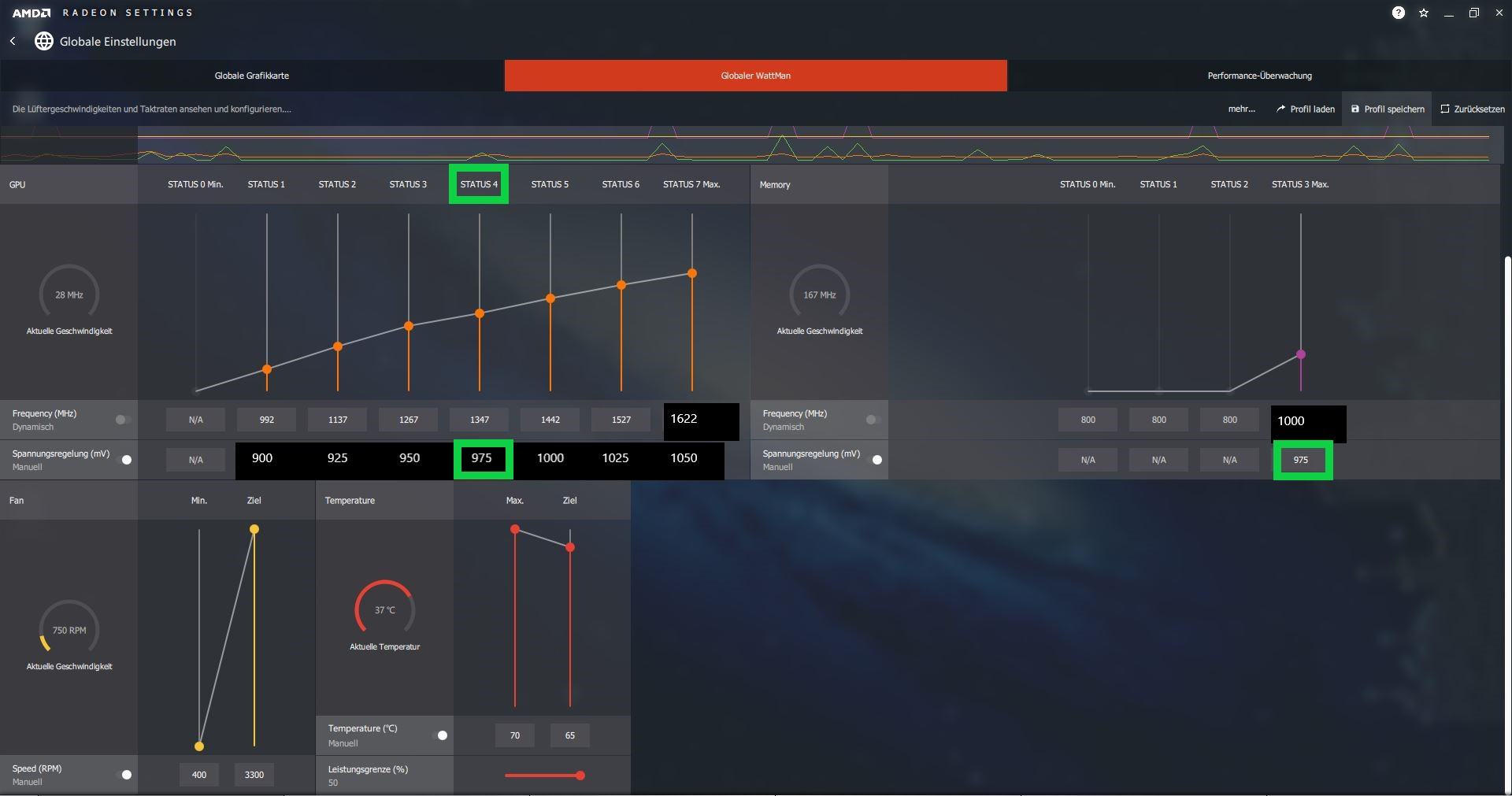Toggle GPU Spannungsregelung (mV) Manuell switch

[x=124, y=460]
